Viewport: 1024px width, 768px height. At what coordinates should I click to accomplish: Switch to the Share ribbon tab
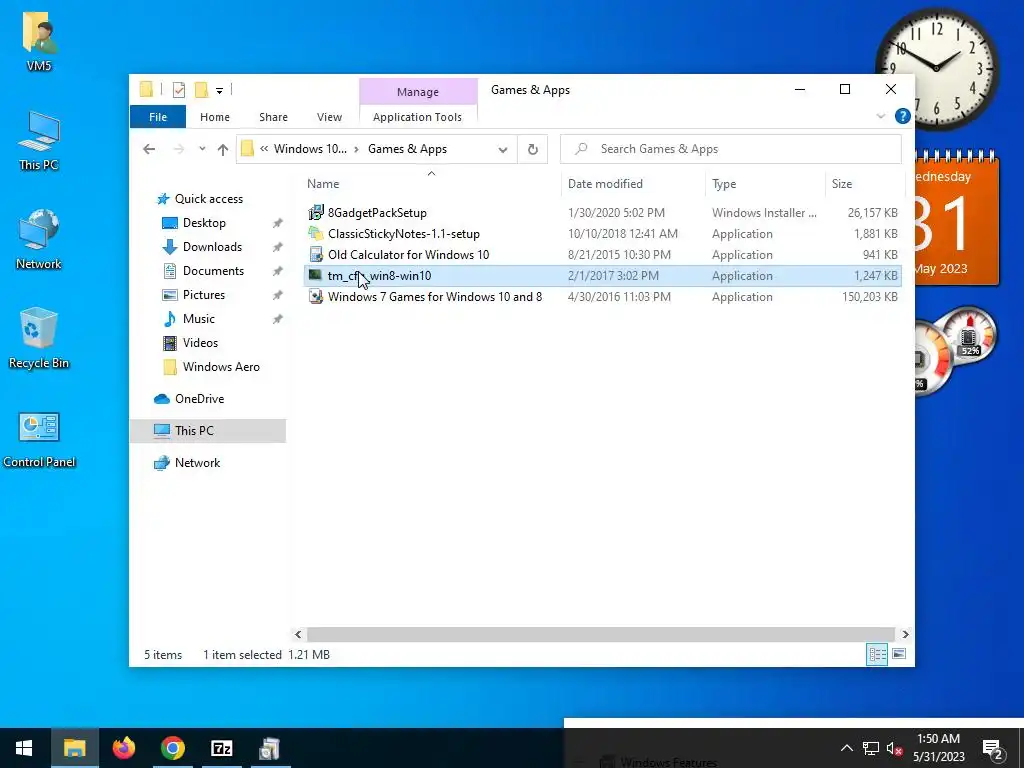coord(273,117)
